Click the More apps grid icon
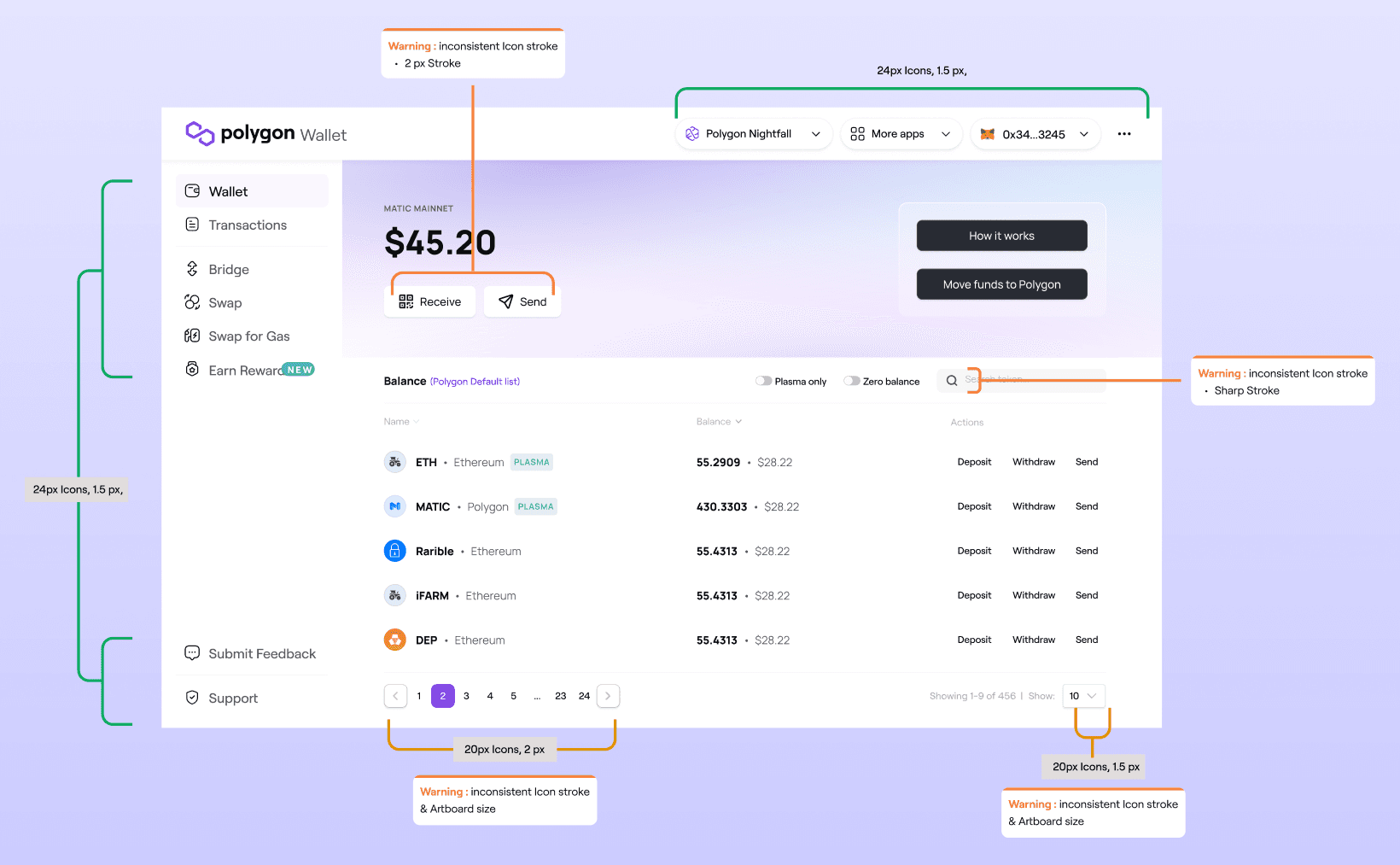This screenshot has width=1400, height=865. (x=858, y=134)
